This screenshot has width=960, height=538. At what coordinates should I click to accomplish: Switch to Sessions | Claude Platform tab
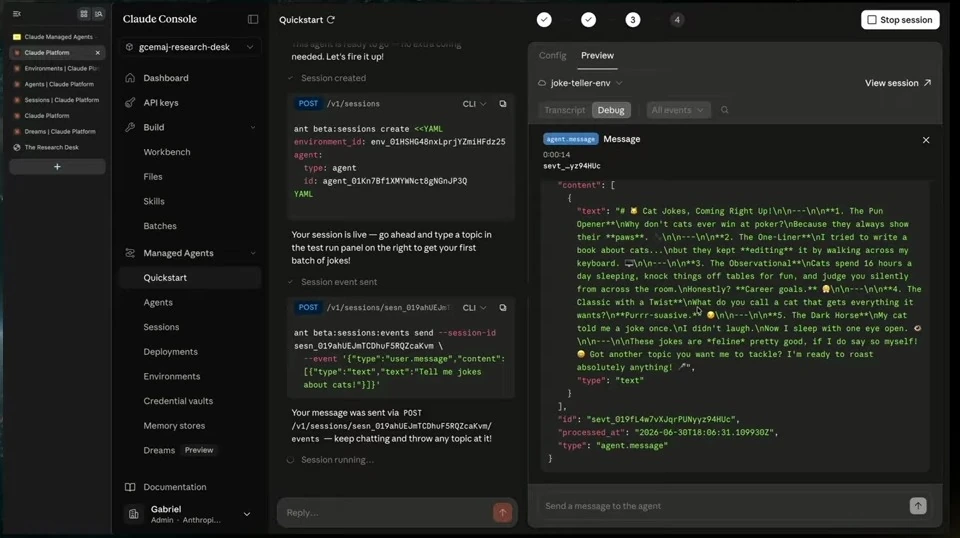pos(57,100)
